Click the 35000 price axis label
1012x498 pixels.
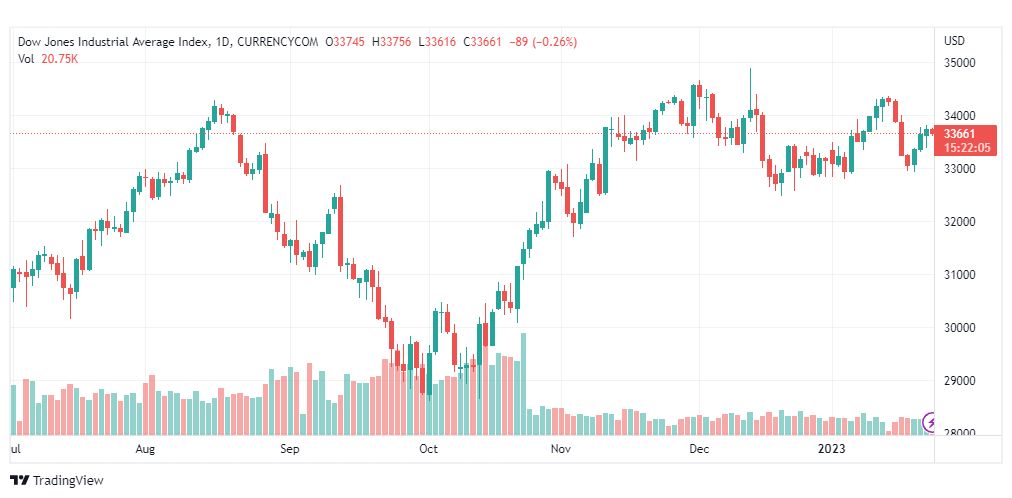click(x=960, y=63)
